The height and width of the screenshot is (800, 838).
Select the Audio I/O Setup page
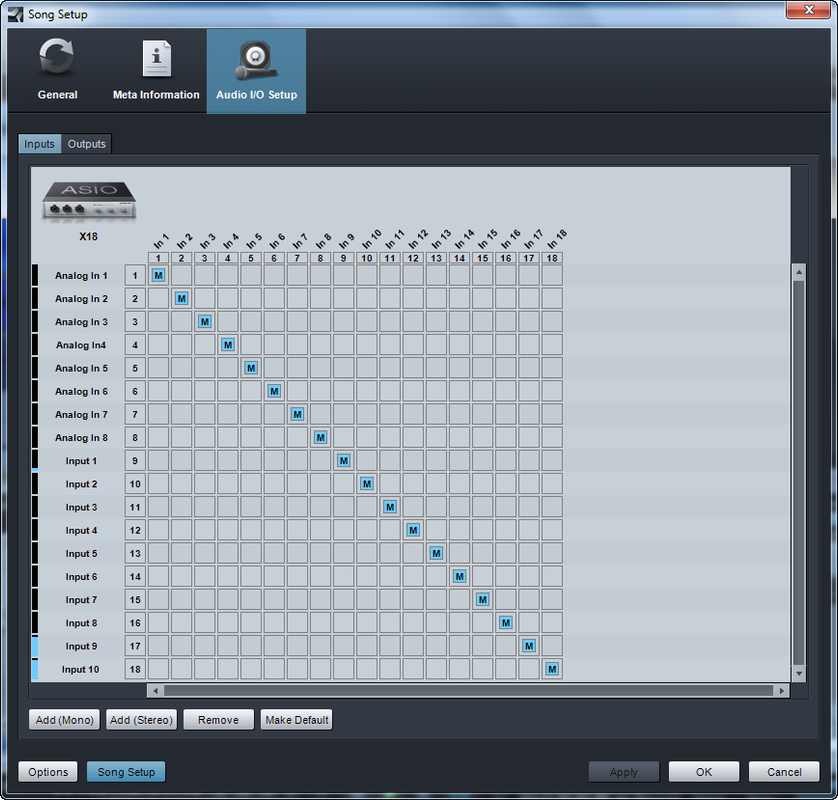pos(257,71)
